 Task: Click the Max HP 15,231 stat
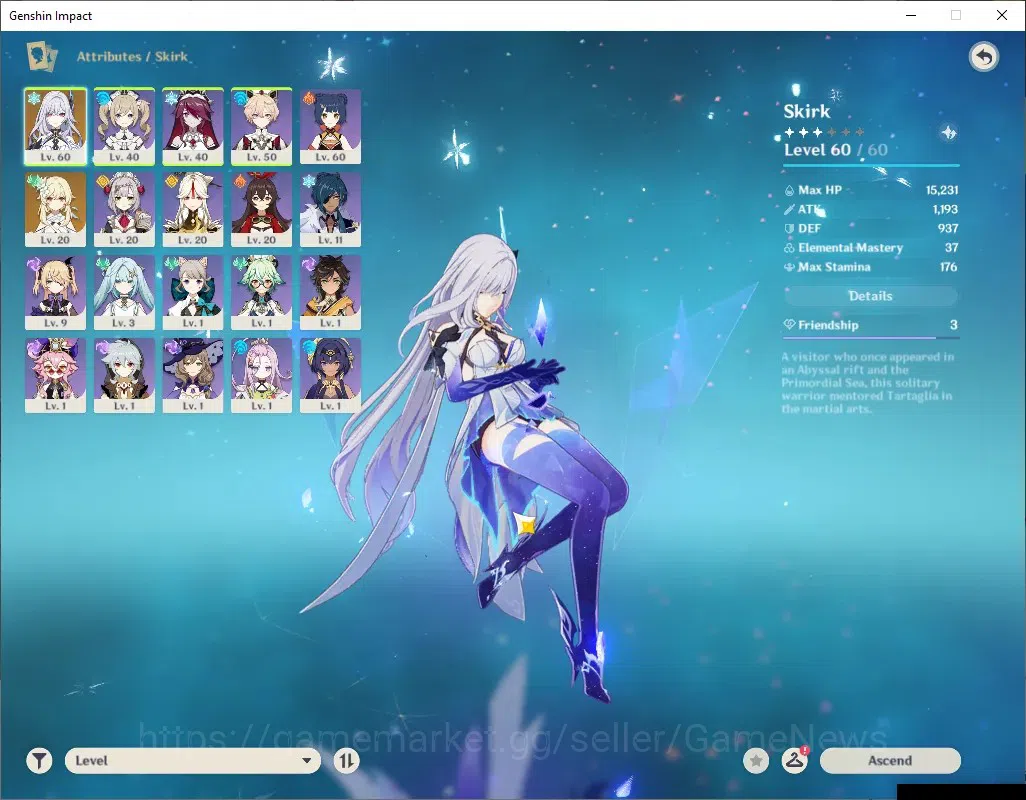[x=871, y=190]
